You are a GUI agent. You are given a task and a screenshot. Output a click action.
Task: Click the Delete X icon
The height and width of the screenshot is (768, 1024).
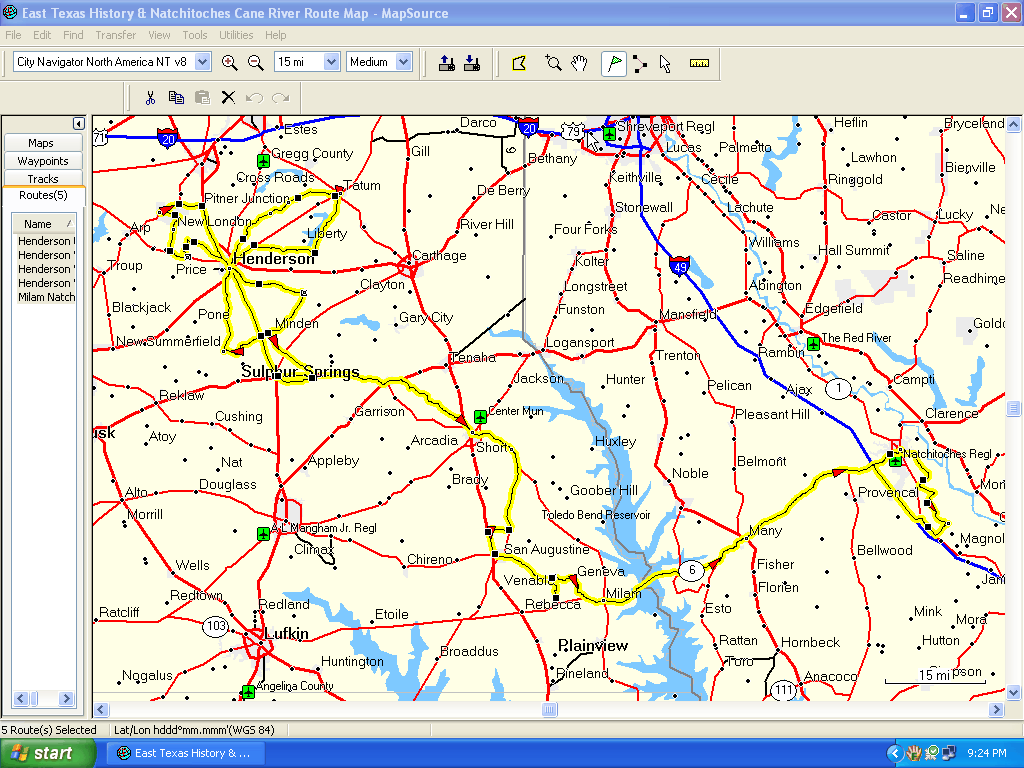[228, 97]
